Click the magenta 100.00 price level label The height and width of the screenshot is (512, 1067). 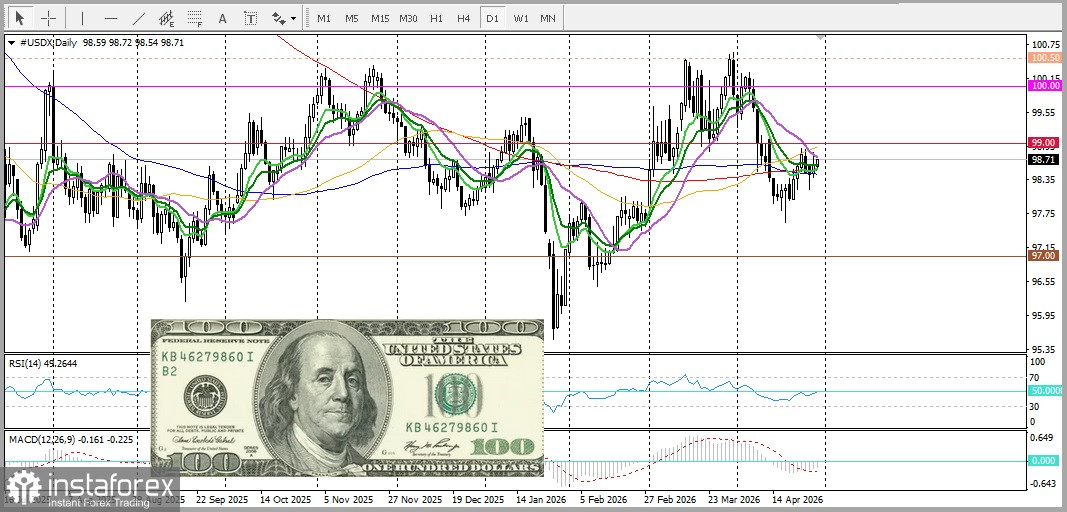click(x=1045, y=86)
